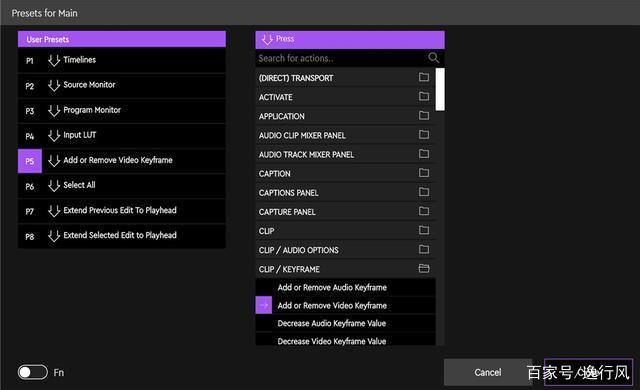Select the P5 preset slot
This screenshot has width=640, height=390.
point(30,161)
